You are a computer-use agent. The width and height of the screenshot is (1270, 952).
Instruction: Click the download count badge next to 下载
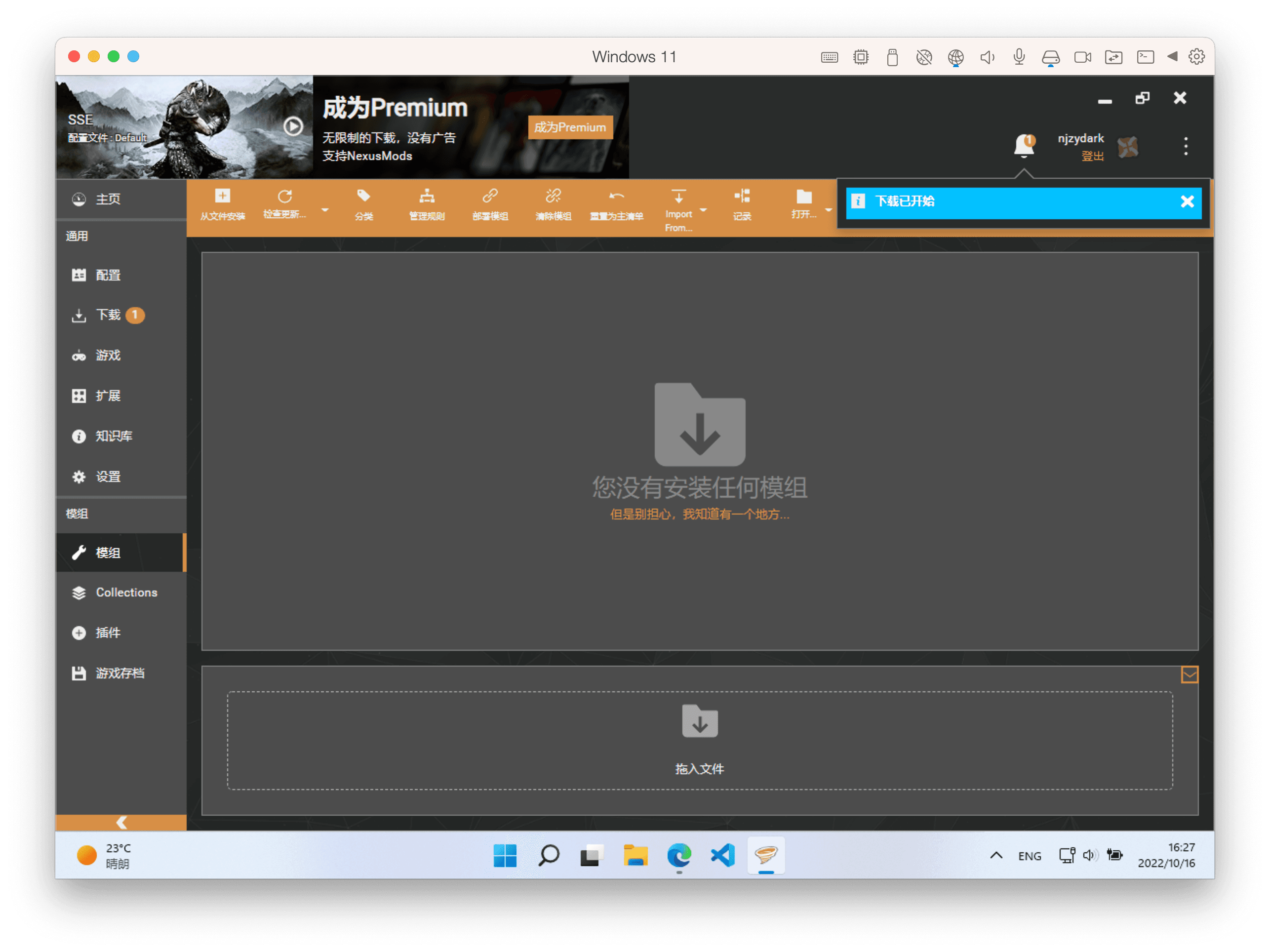[x=135, y=315]
